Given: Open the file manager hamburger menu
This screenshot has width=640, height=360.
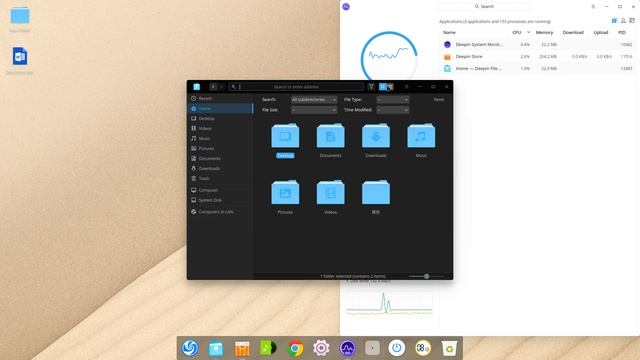Looking at the screenshot, I should (x=406, y=87).
